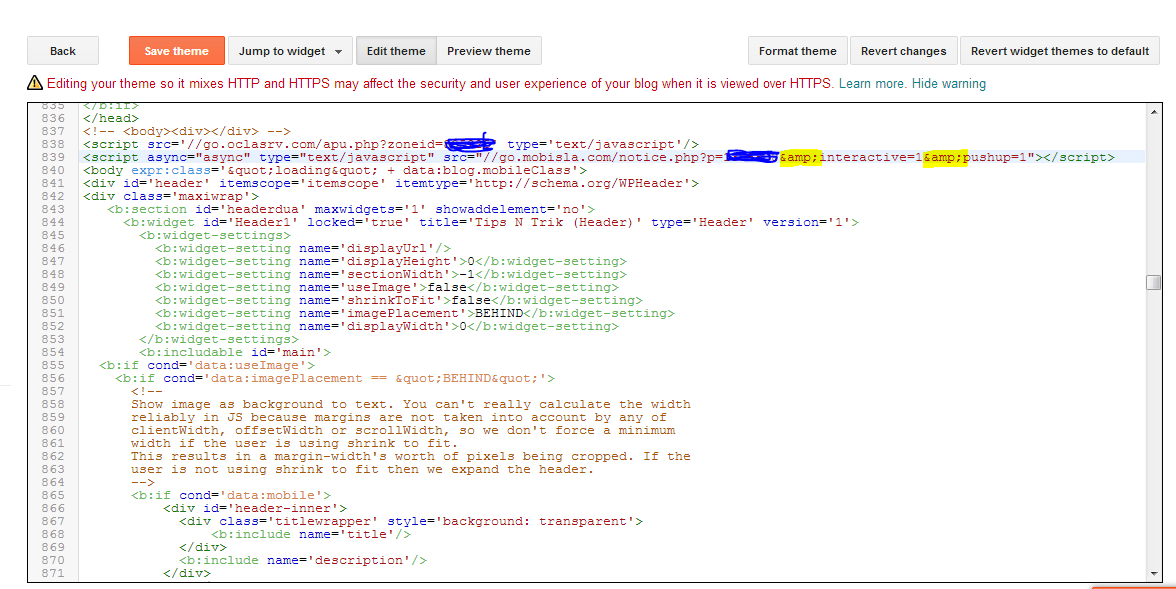Save the theme with Save theme
Image resolution: width=1176 pixels, height=589 pixels.
pos(176,51)
